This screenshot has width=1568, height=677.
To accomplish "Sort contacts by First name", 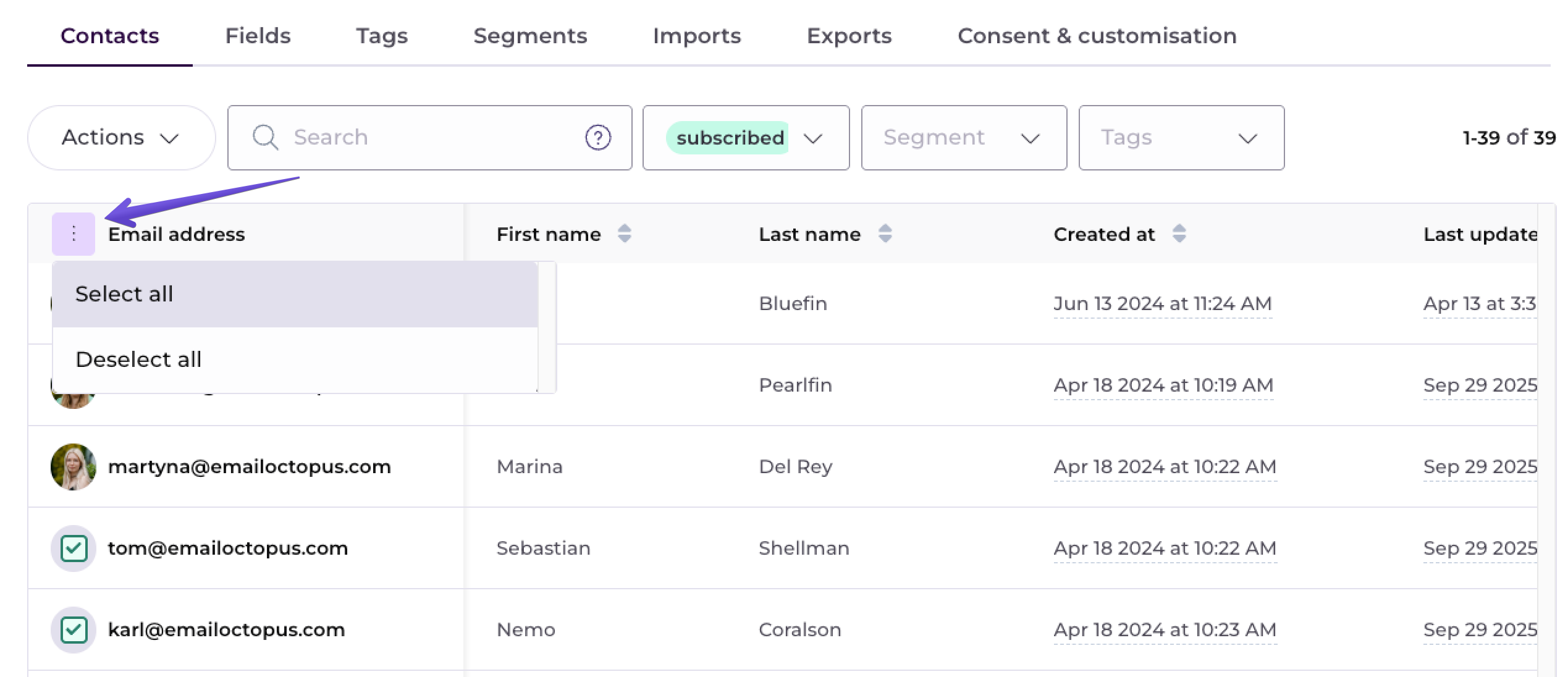I will tap(624, 233).
